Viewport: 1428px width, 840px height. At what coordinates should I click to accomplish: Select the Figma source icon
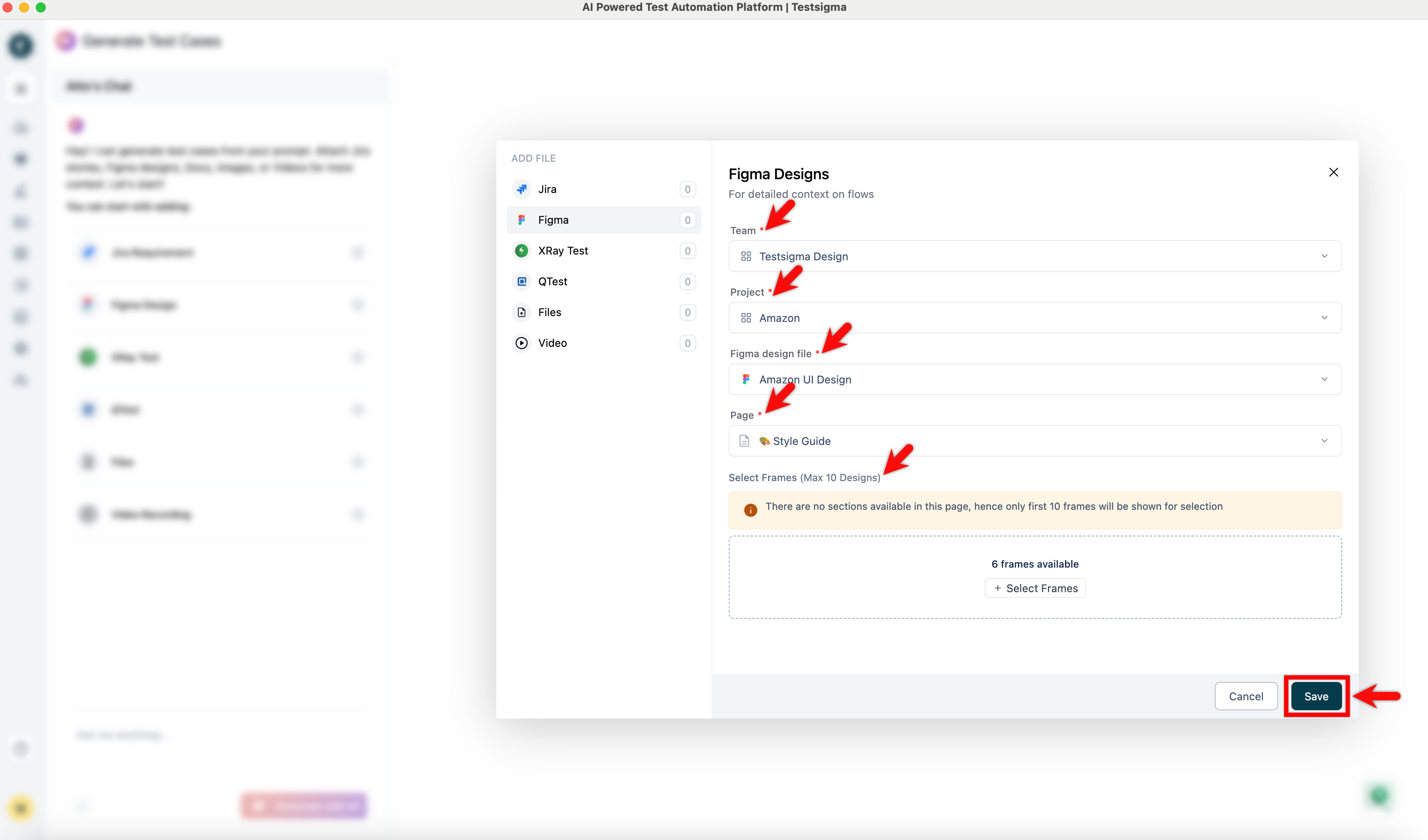point(521,219)
